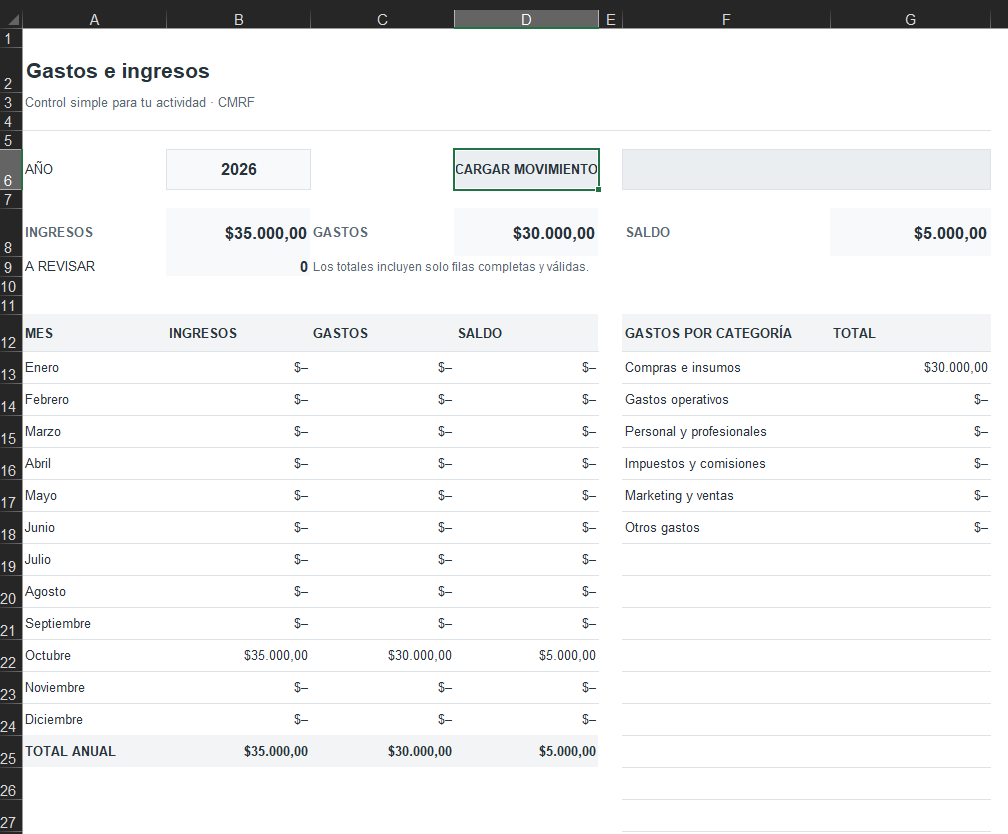Click the GASTOS summary value $30.000,00

pyautogui.click(x=554, y=233)
